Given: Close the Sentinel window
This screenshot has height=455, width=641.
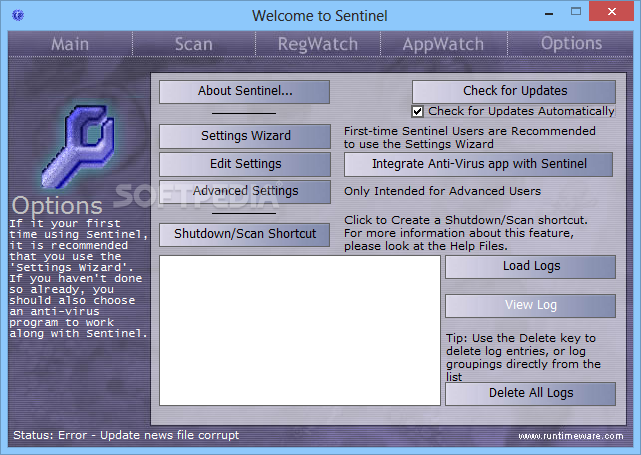Looking at the screenshot, I should [612, 11].
